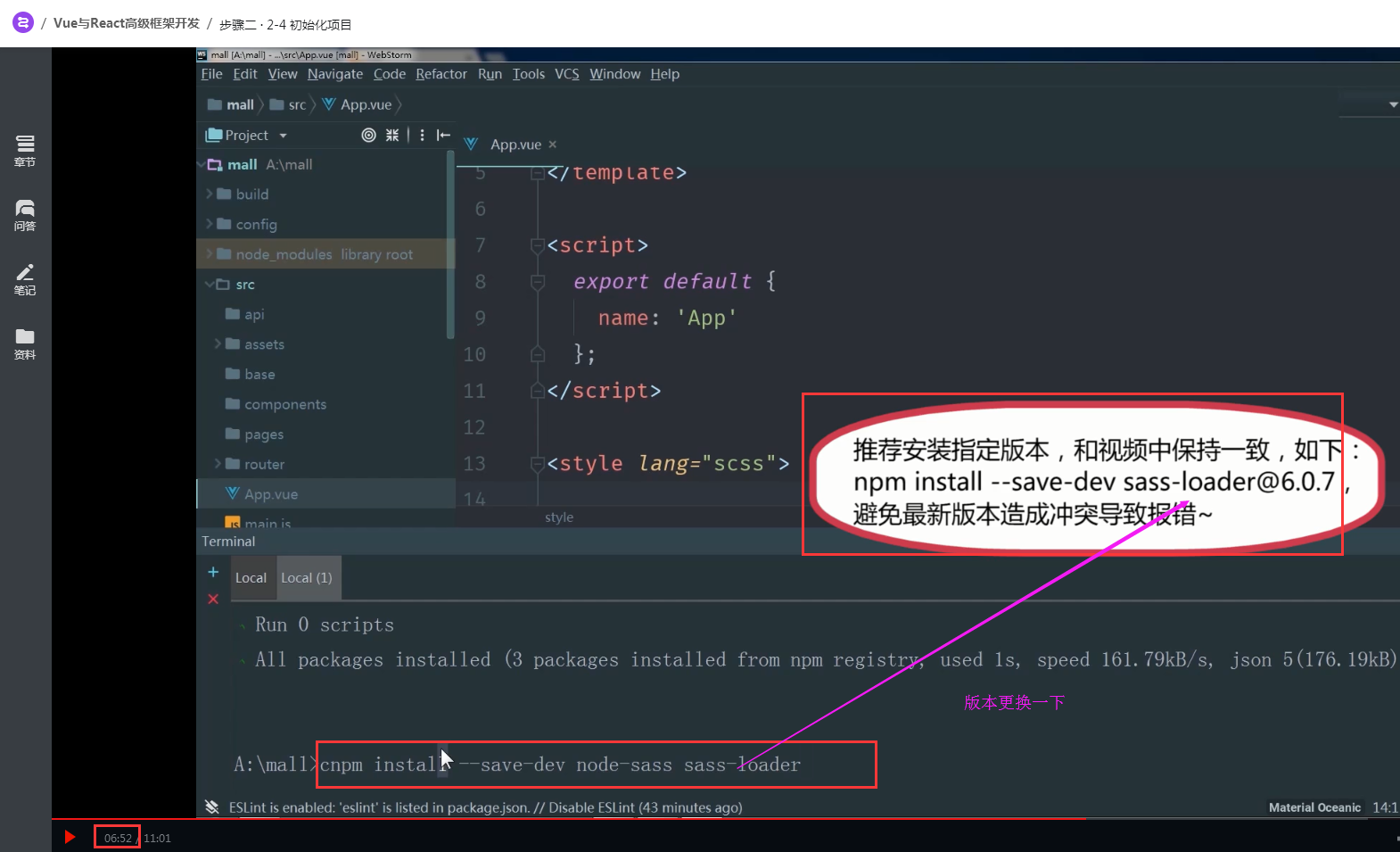Image resolution: width=1400 pixels, height=852 pixels.
Task: Click the Vue与React高级框架开发 course link
Action: click(127, 23)
